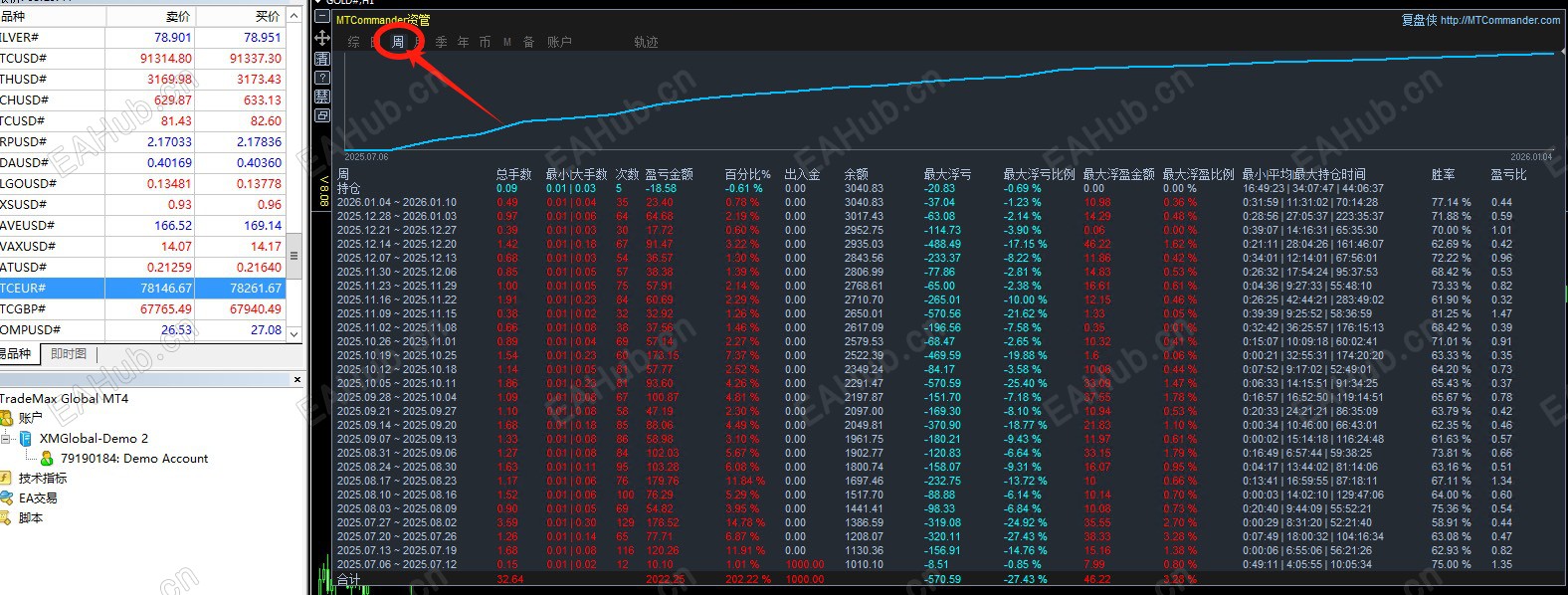
Task: Click the Demo Account user icon
Action: 46,459
